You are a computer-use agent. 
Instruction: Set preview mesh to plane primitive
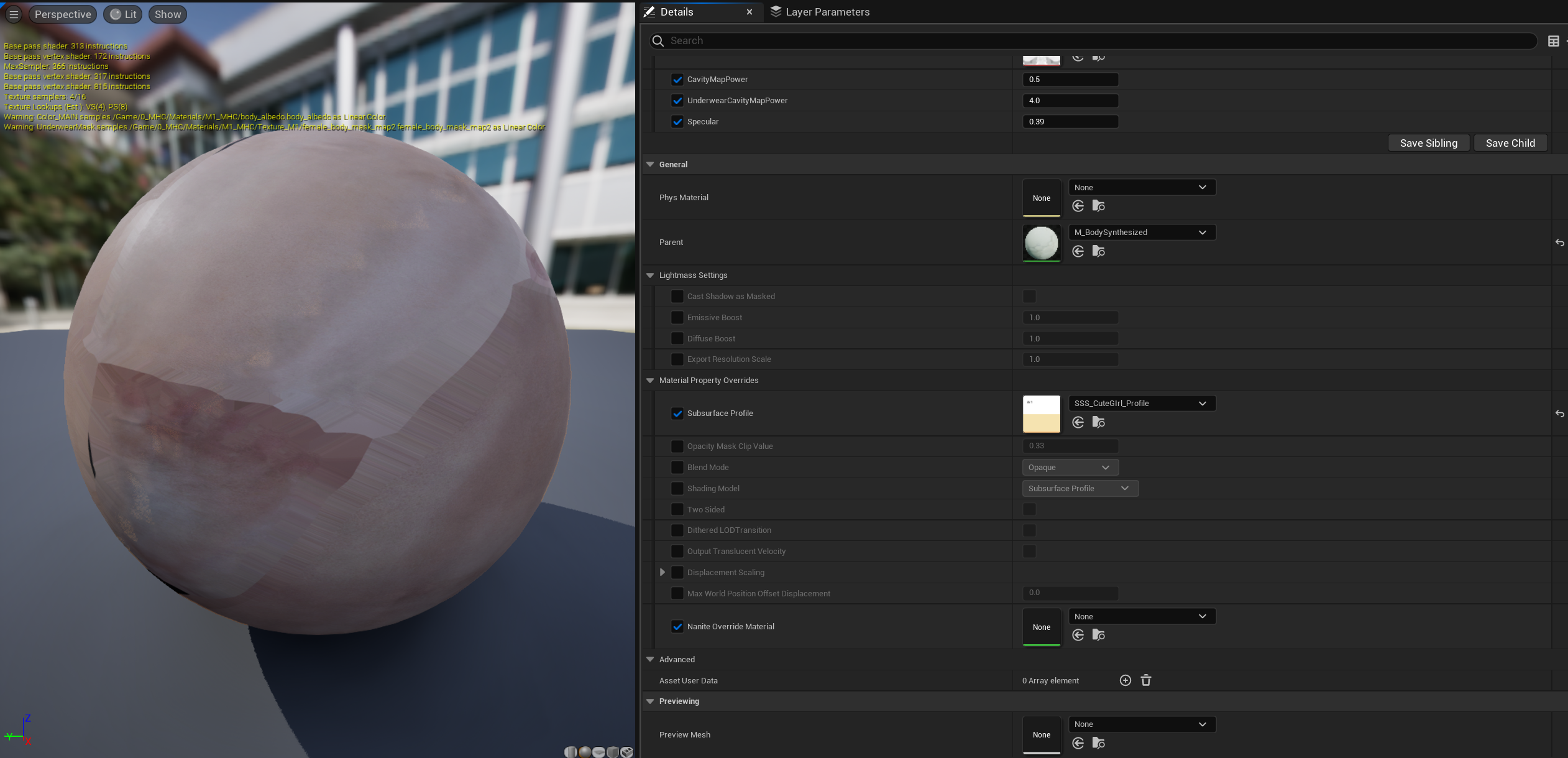pyautogui.click(x=599, y=752)
